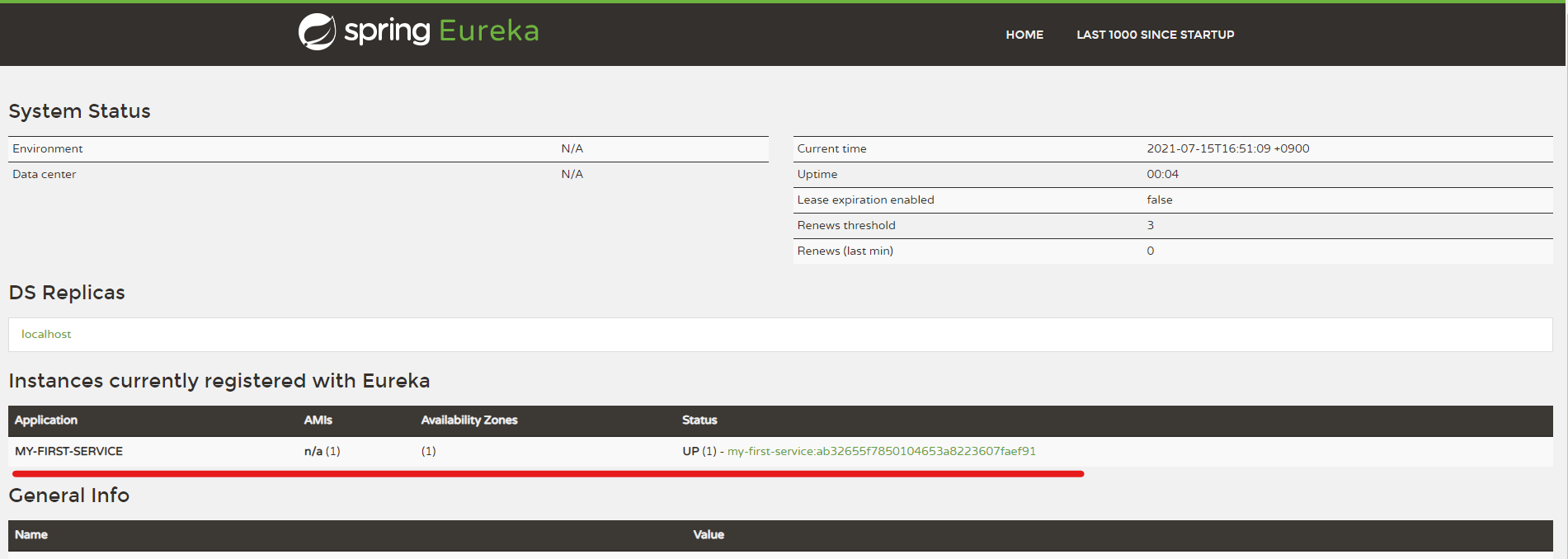Click the System Status heading

[79, 111]
